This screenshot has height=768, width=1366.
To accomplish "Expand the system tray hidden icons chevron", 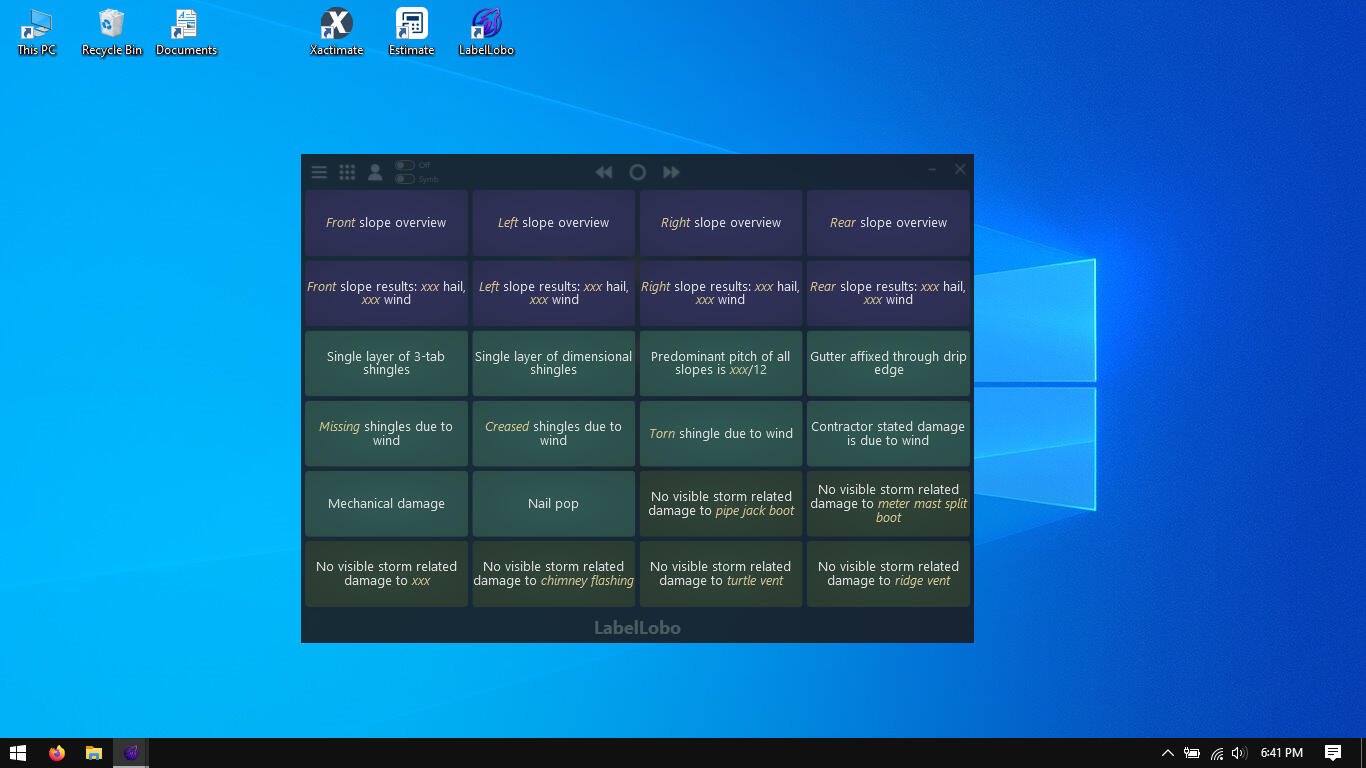I will (x=1167, y=753).
